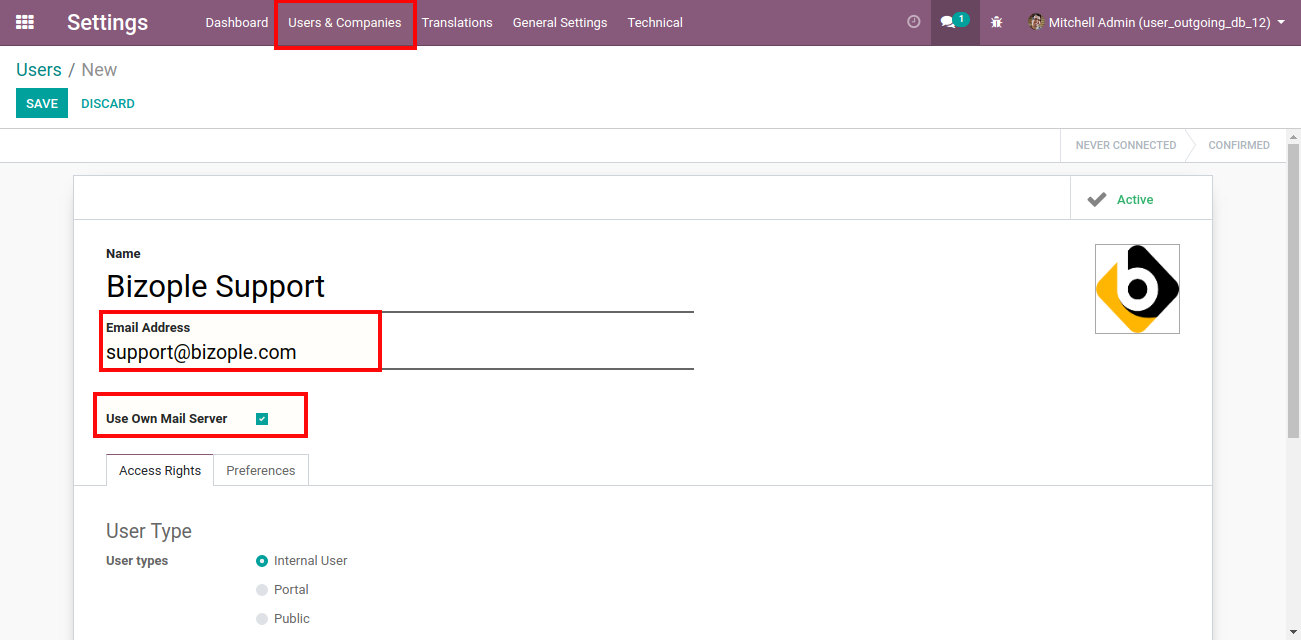The height and width of the screenshot is (640, 1301).
Task: Click the User types field label
Action: coord(137,561)
